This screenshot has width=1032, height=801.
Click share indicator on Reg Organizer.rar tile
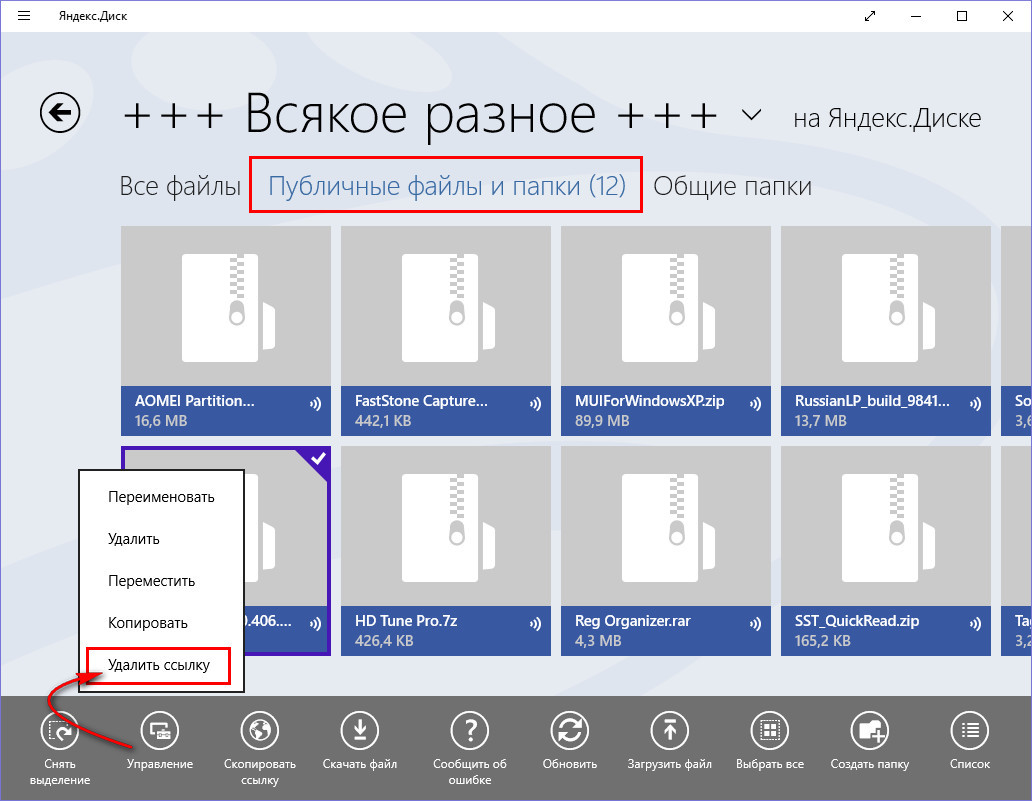pos(755,624)
